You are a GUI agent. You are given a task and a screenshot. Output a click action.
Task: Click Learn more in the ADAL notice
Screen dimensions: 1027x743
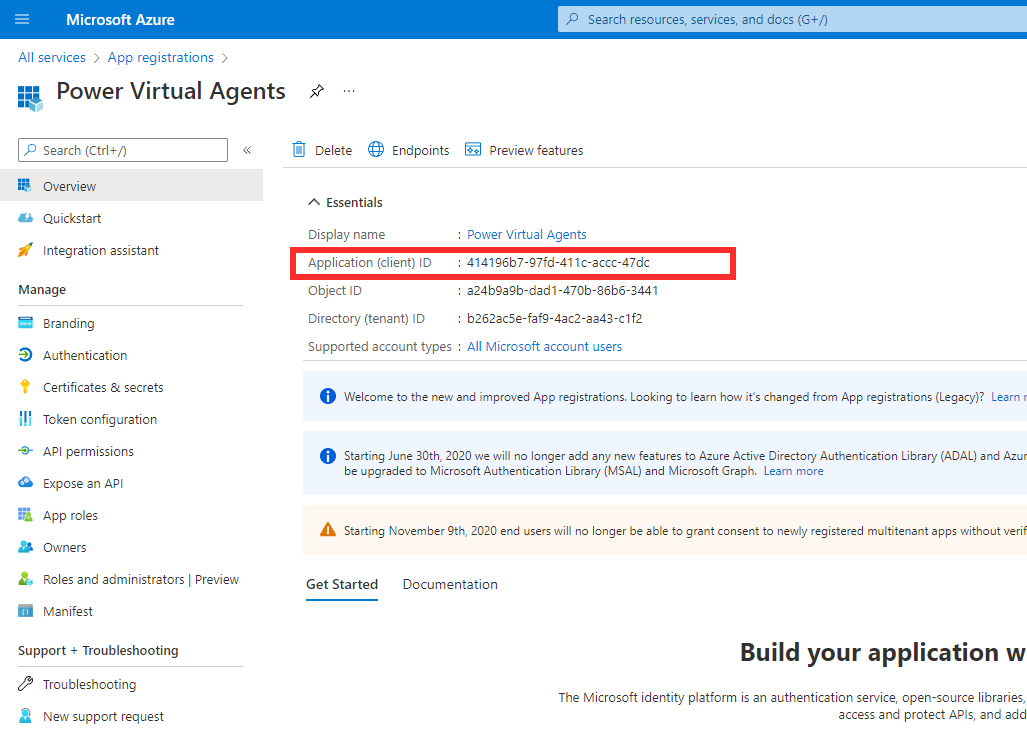click(x=793, y=470)
